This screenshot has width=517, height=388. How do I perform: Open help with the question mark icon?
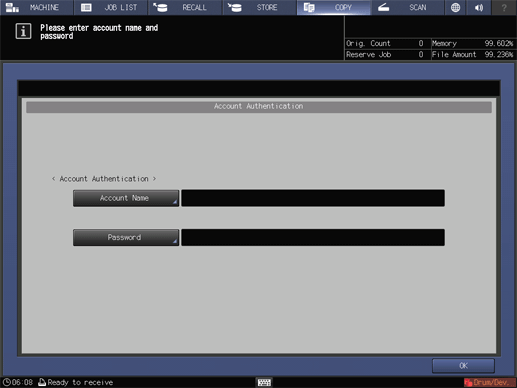point(504,7)
